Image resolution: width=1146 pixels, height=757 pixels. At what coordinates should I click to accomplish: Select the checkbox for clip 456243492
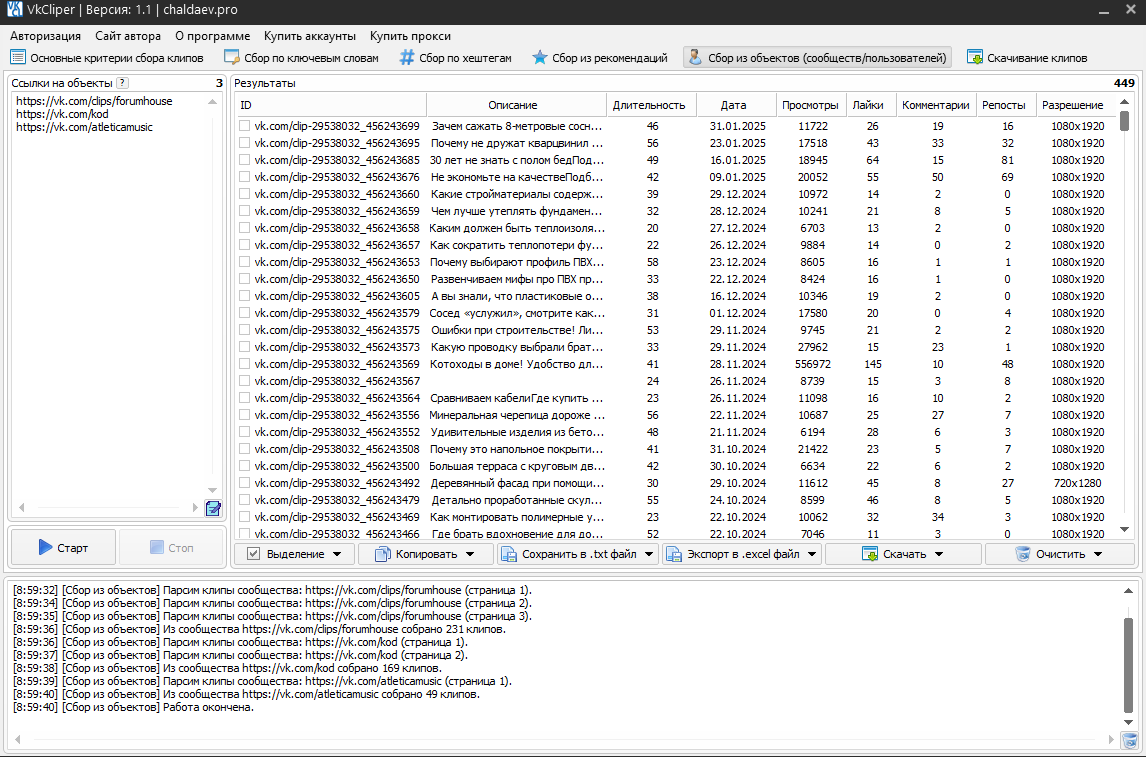(244, 483)
